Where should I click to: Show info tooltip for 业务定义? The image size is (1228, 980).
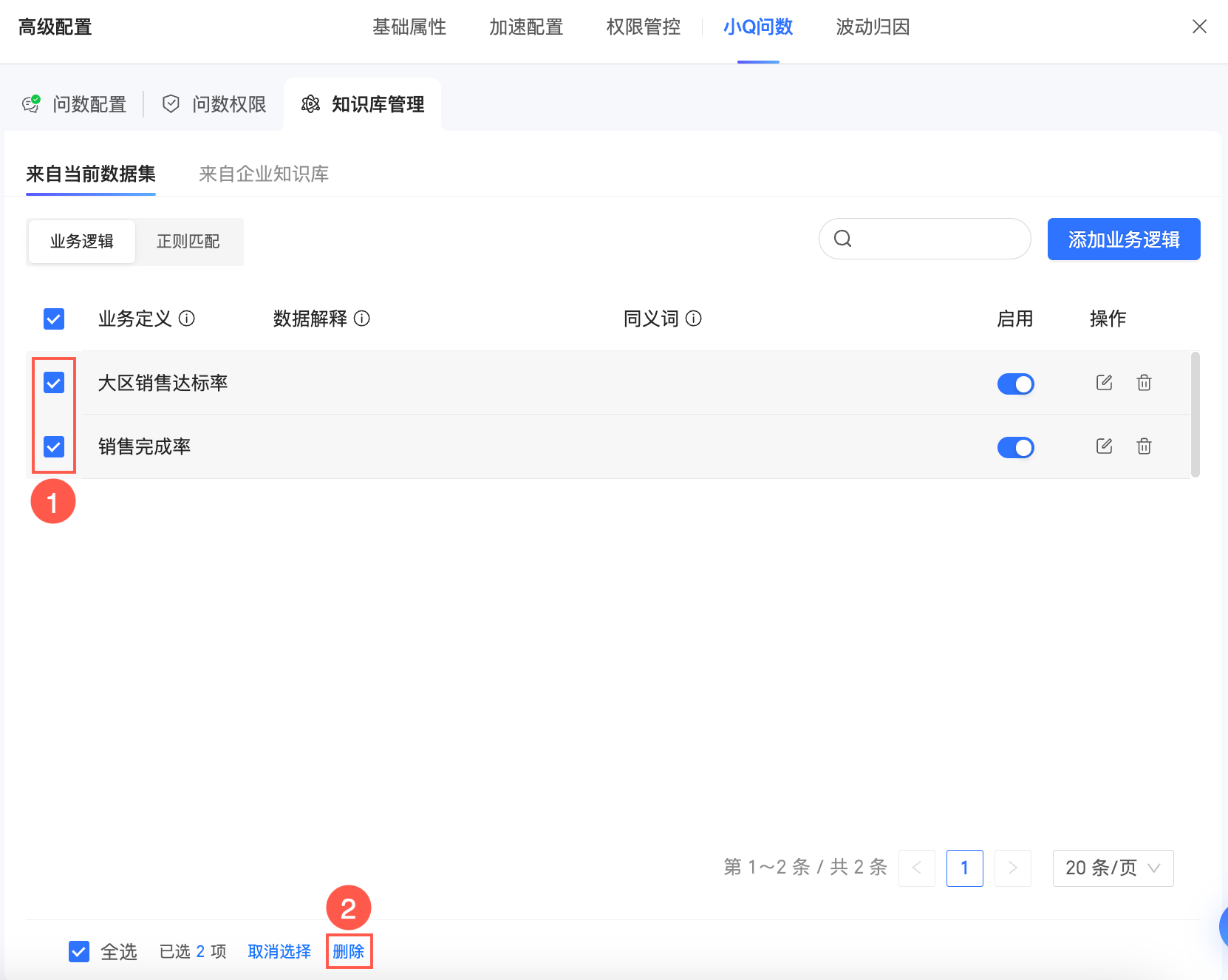coord(187,319)
